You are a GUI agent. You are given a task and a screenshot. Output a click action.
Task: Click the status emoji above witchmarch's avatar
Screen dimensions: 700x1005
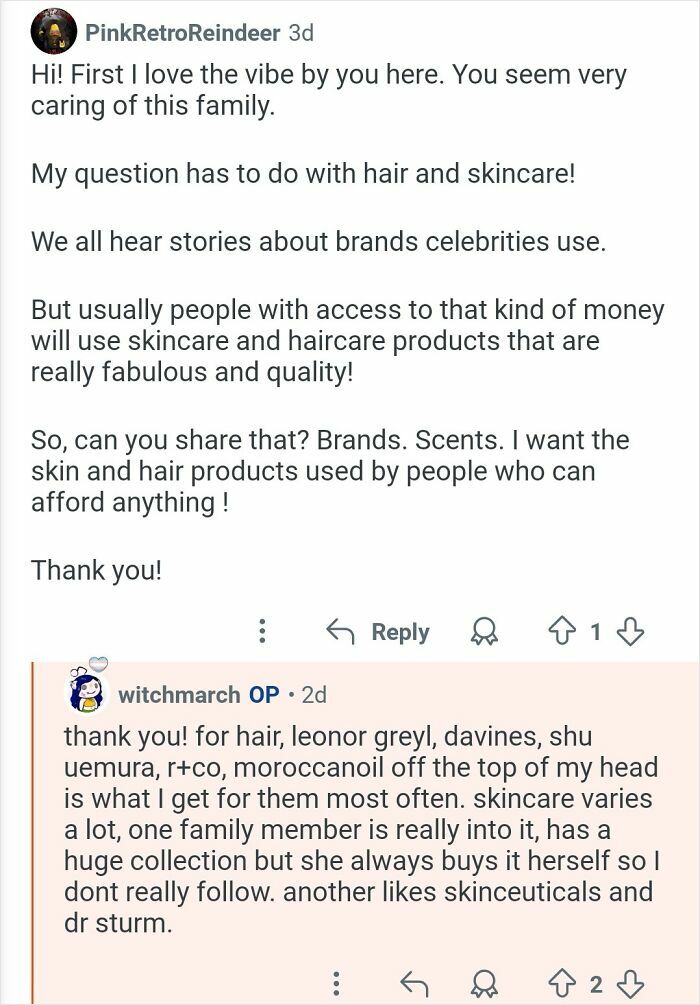pyautogui.click(x=98, y=662)
